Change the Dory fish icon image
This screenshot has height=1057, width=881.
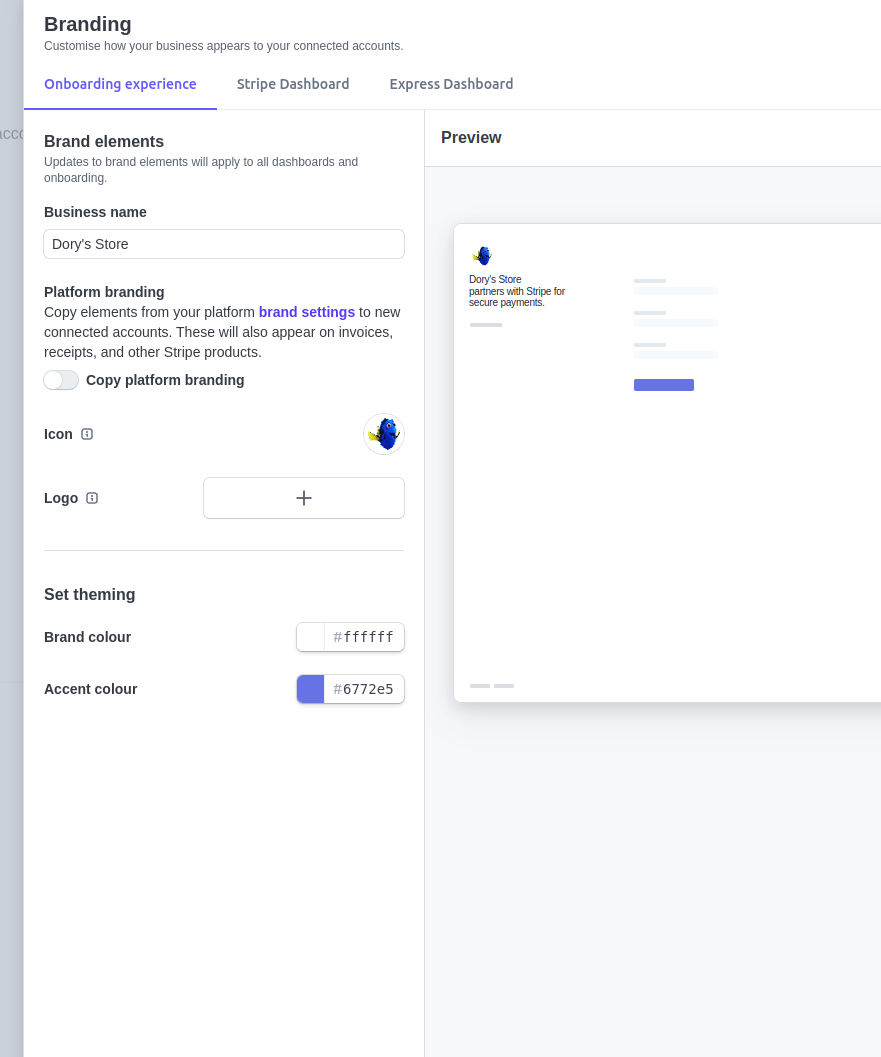pos(384,434)
